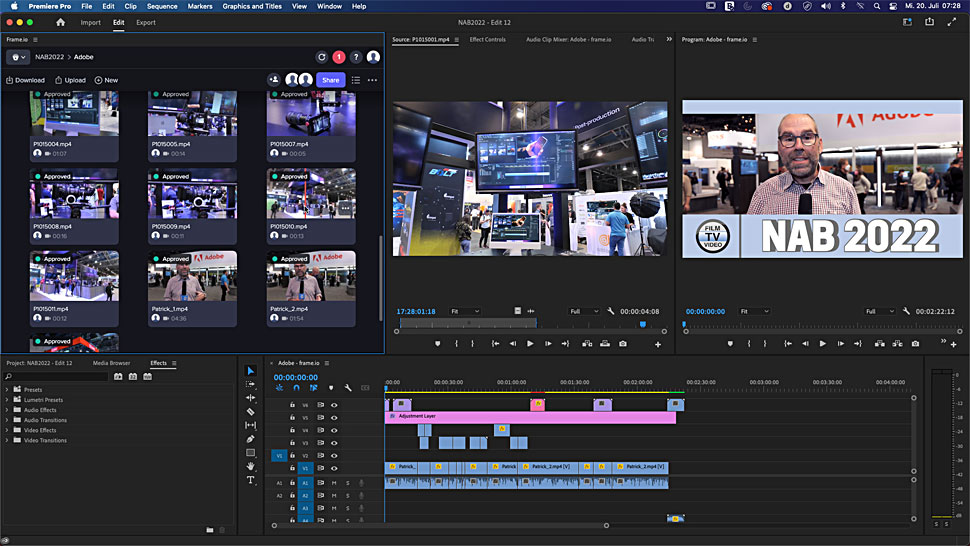Viewport: 970px width, 546px height.
Task: Select the Slip tool
Action: click(251, 425)
